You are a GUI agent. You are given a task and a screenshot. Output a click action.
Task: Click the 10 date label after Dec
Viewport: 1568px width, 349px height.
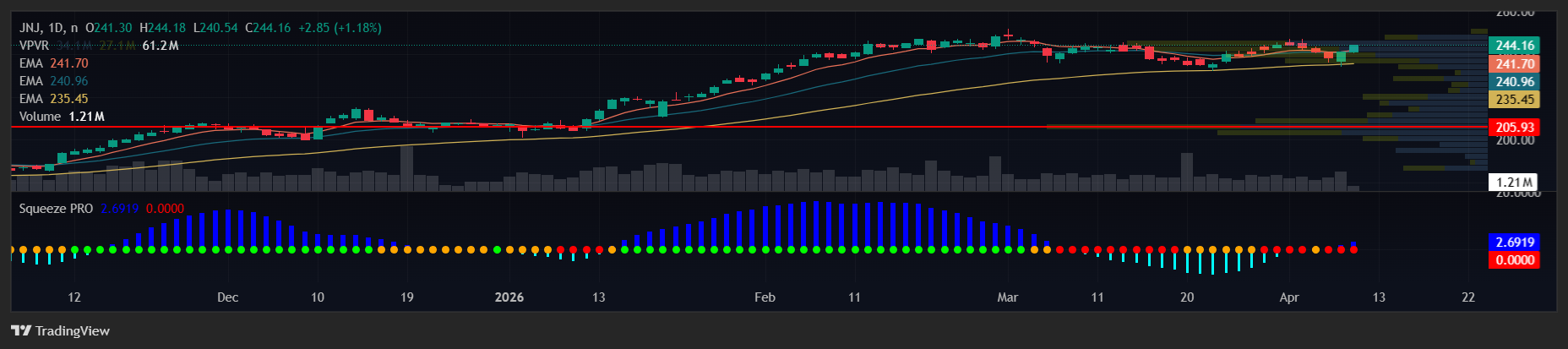tap(317, 297)
